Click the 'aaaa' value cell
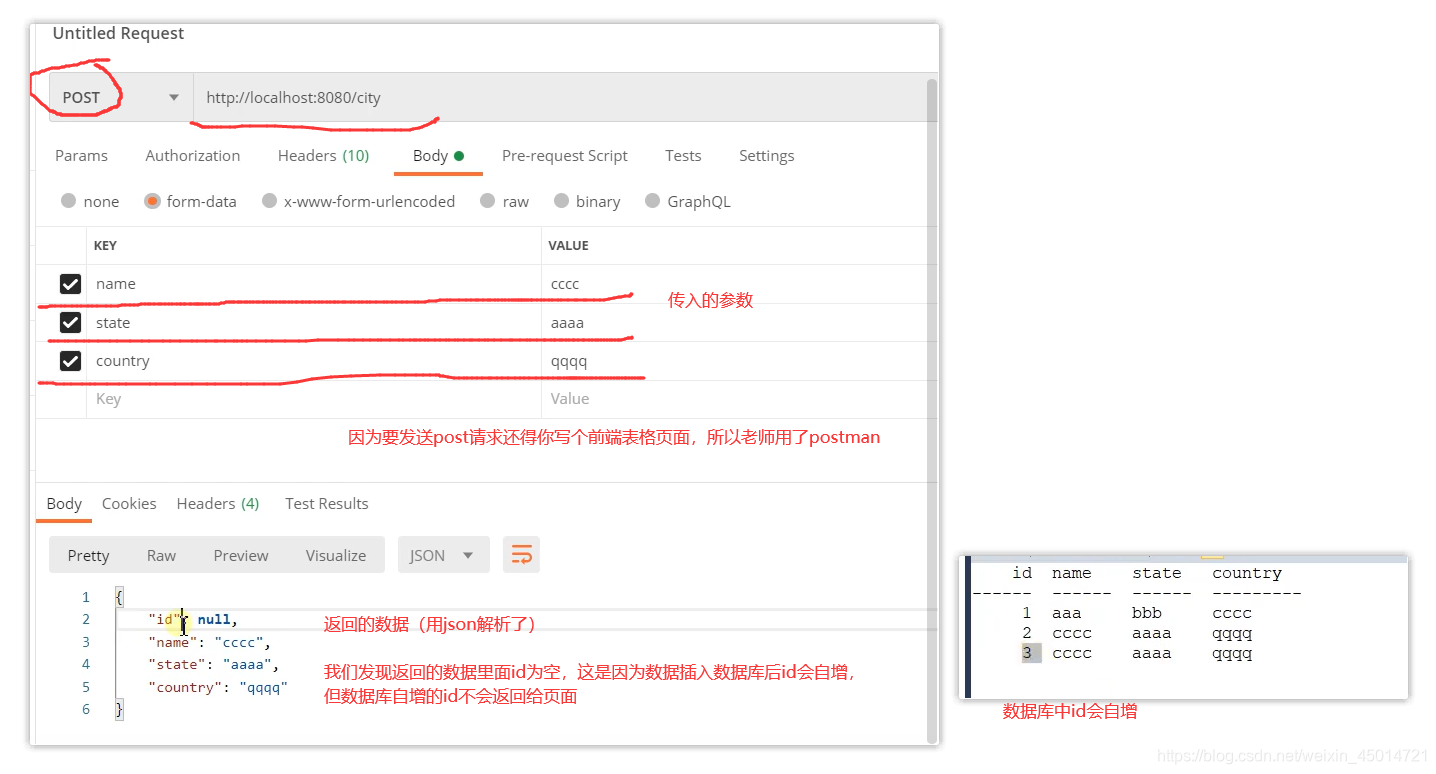 coord(734,323)
